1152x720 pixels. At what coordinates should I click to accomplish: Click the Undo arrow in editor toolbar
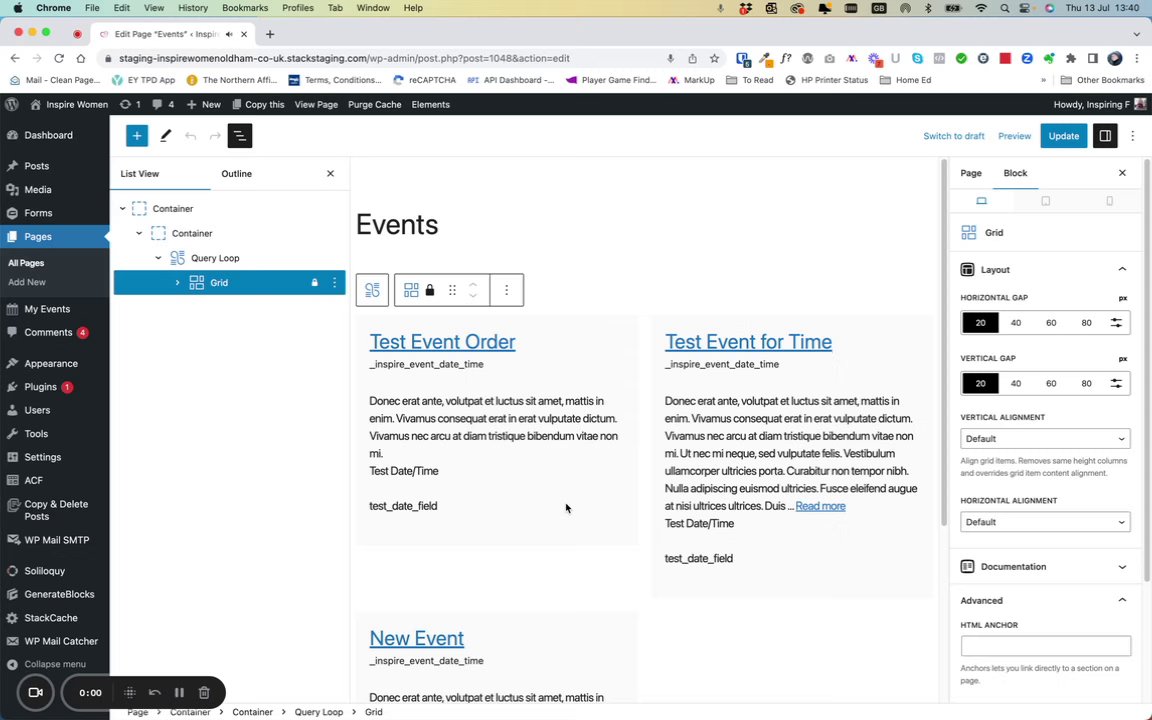pyautogui.click(x=190, y=136)
